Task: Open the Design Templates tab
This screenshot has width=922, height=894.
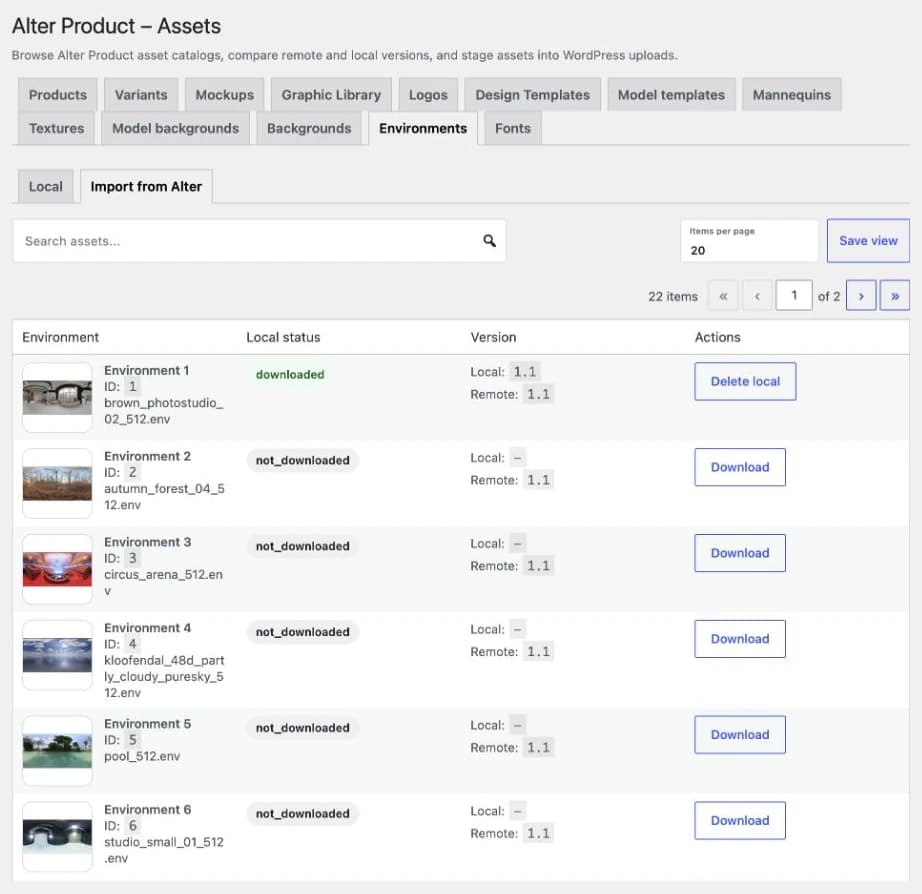Action: coord(533,95)
